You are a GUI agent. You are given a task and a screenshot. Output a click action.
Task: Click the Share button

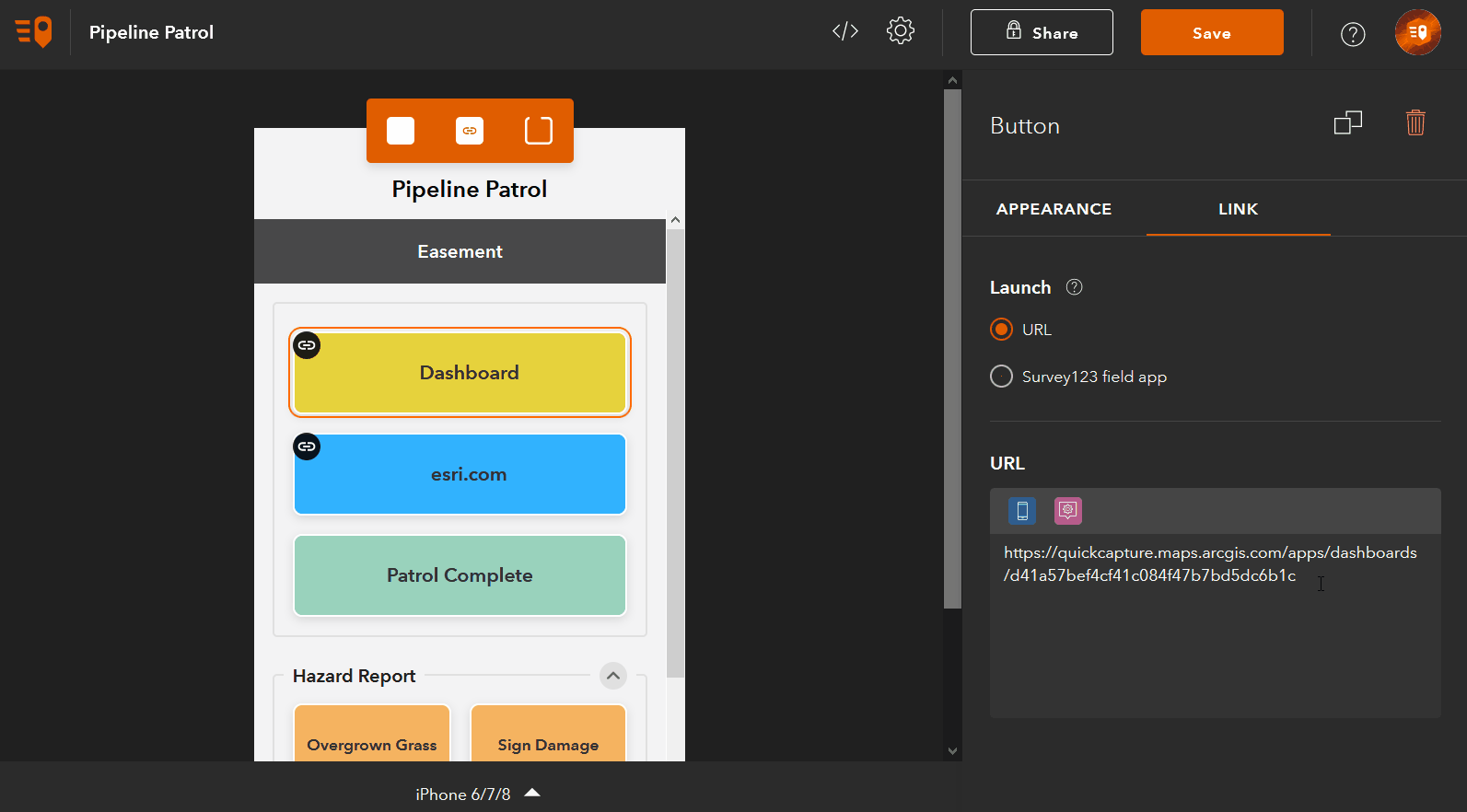pos(1042,32)
